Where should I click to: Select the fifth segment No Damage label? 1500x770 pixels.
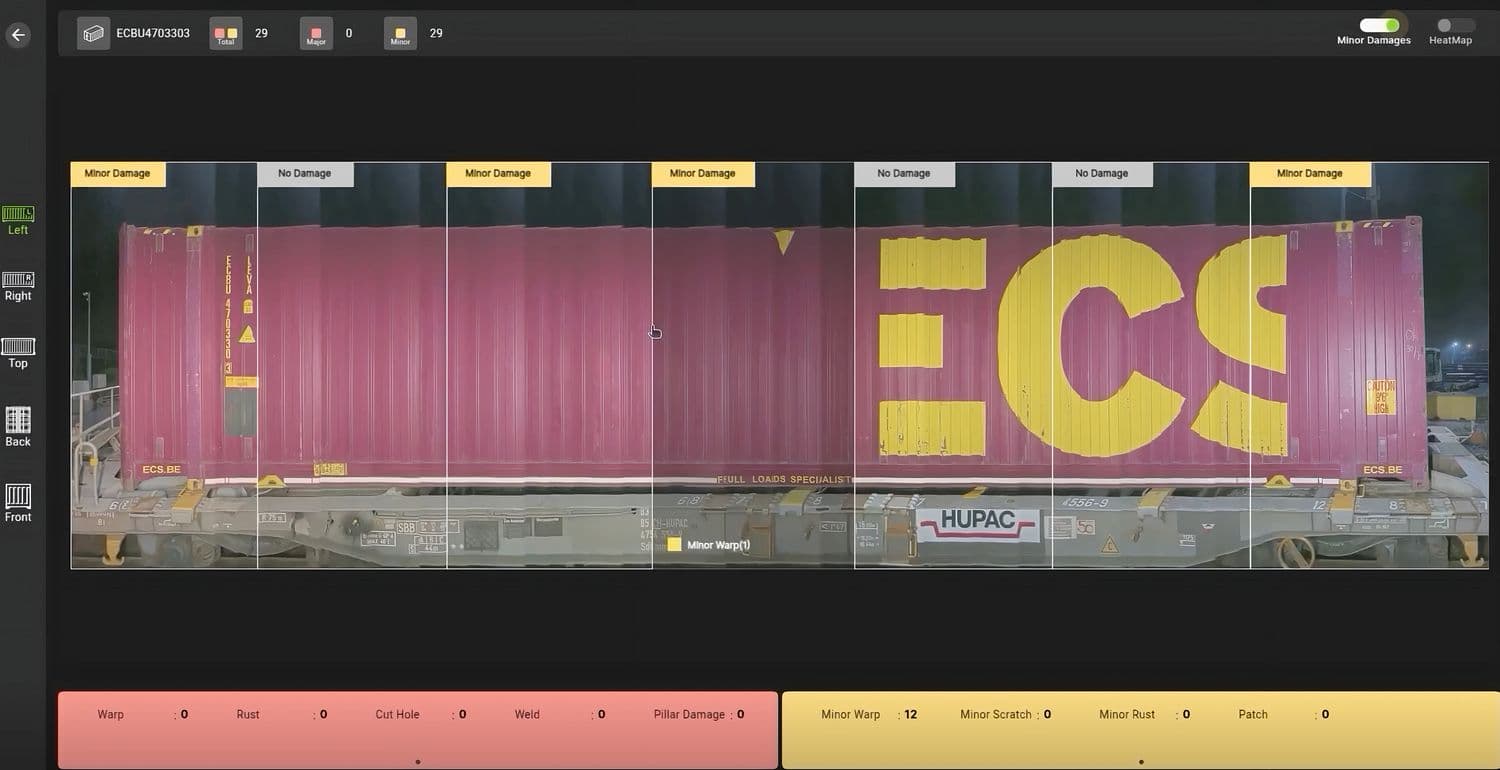tap(904, 174)
